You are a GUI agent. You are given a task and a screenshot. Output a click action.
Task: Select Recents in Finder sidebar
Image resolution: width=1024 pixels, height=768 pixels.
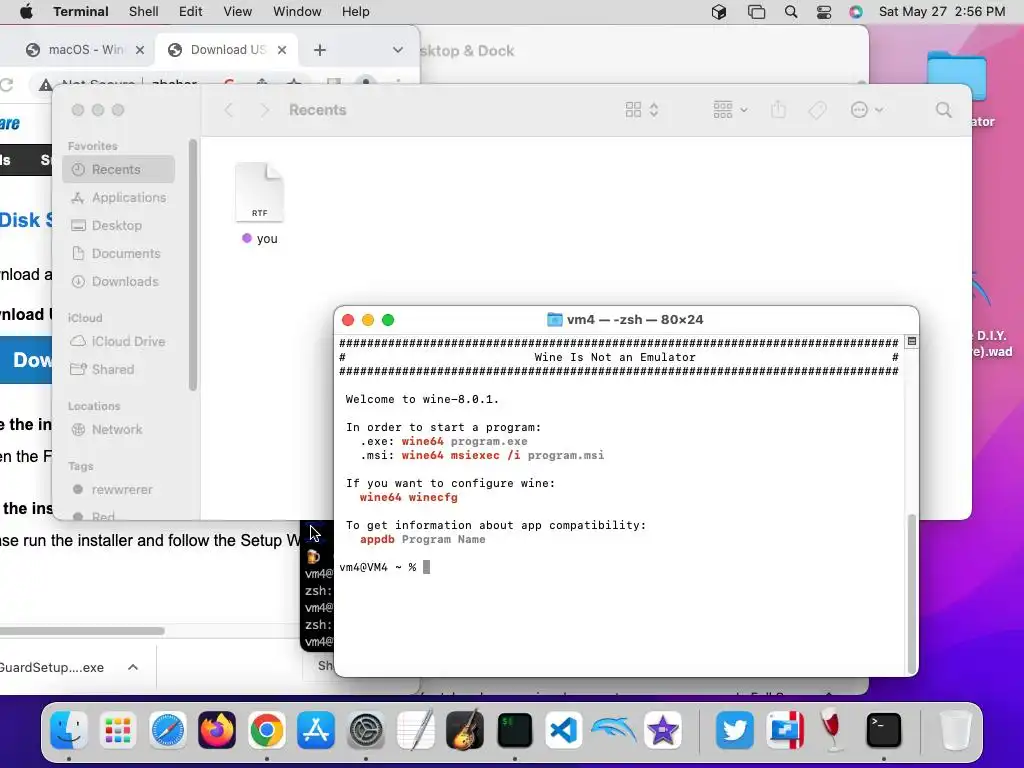[x=119, y=169]
